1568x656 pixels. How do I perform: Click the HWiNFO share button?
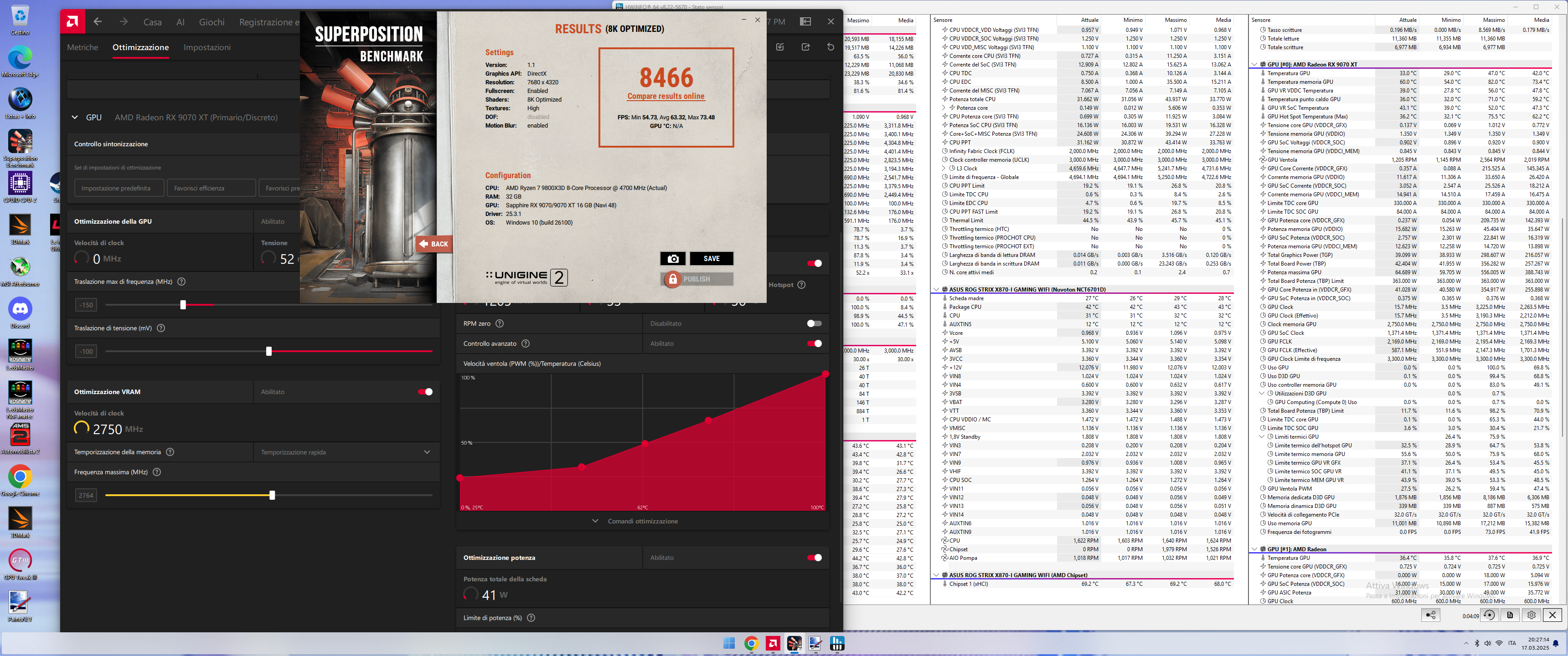[1430, 615]
